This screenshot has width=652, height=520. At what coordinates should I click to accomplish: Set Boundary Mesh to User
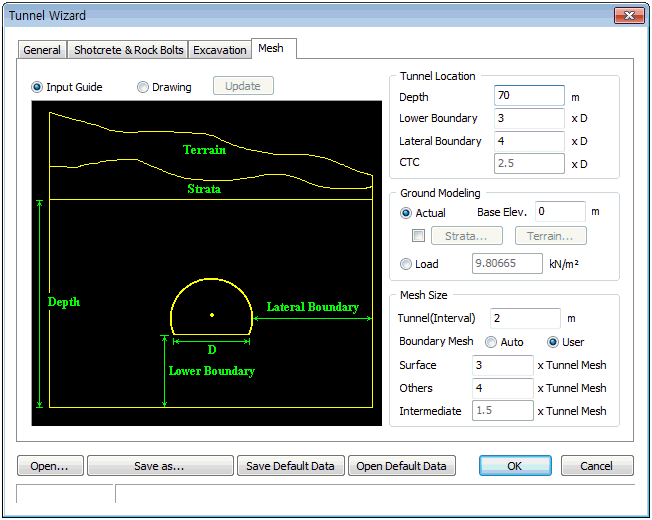[x=553, y=342]
